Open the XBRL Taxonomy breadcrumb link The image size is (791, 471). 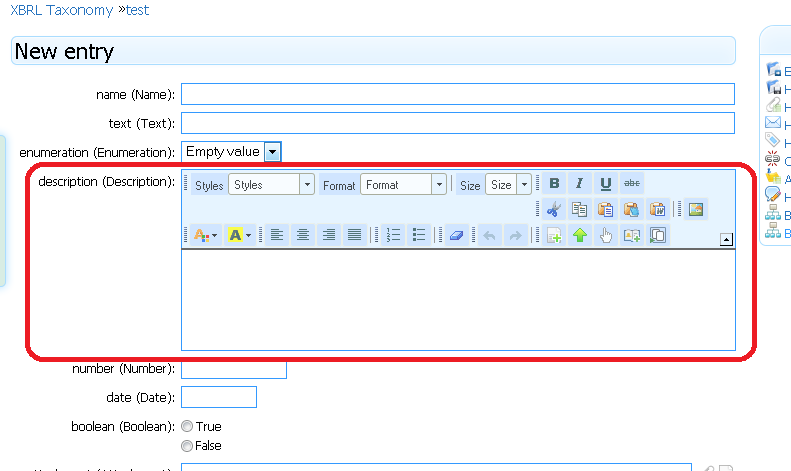[x=62, y=10]
